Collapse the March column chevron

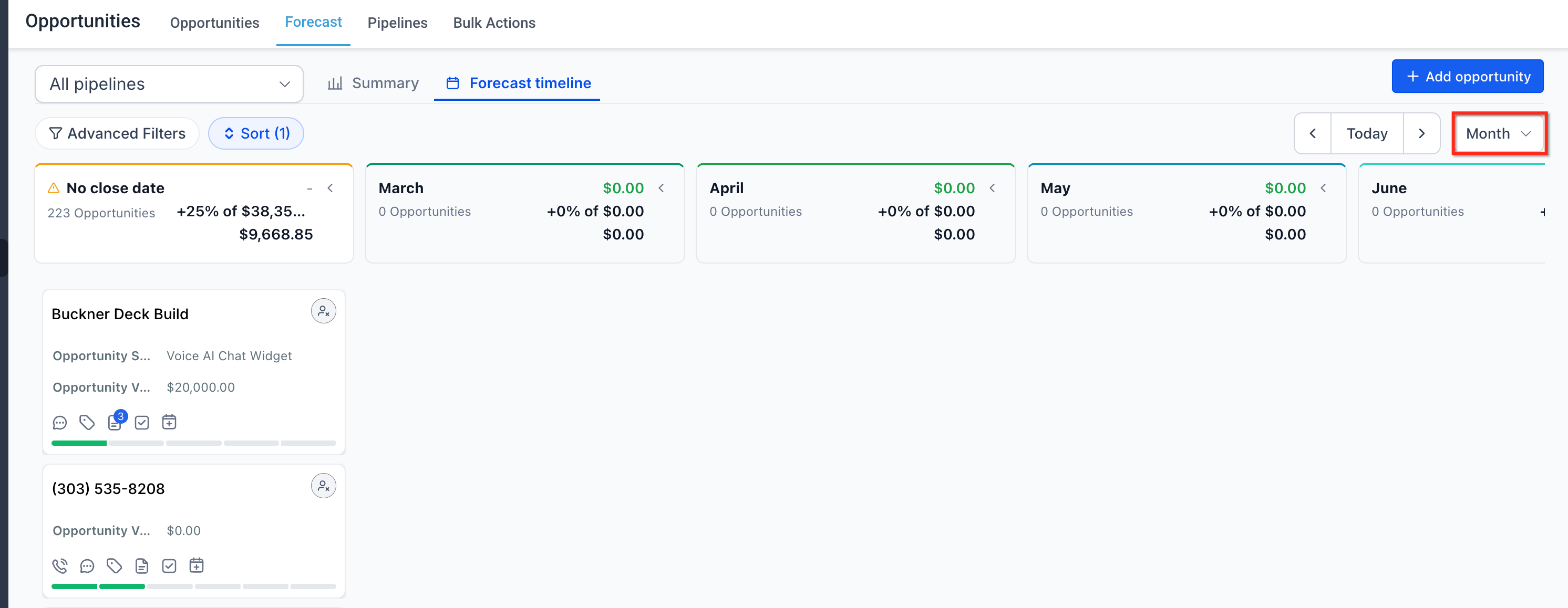click(x=662, y=188)
